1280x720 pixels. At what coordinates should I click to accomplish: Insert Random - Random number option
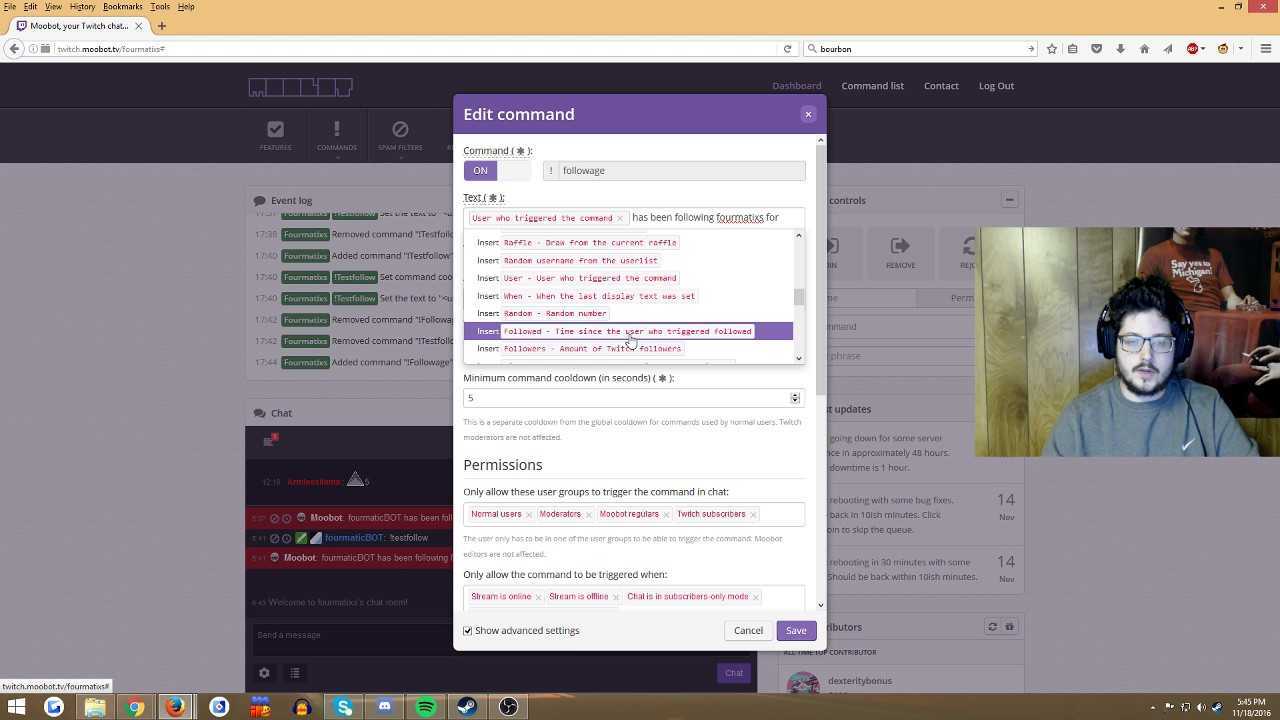(628, 314)
